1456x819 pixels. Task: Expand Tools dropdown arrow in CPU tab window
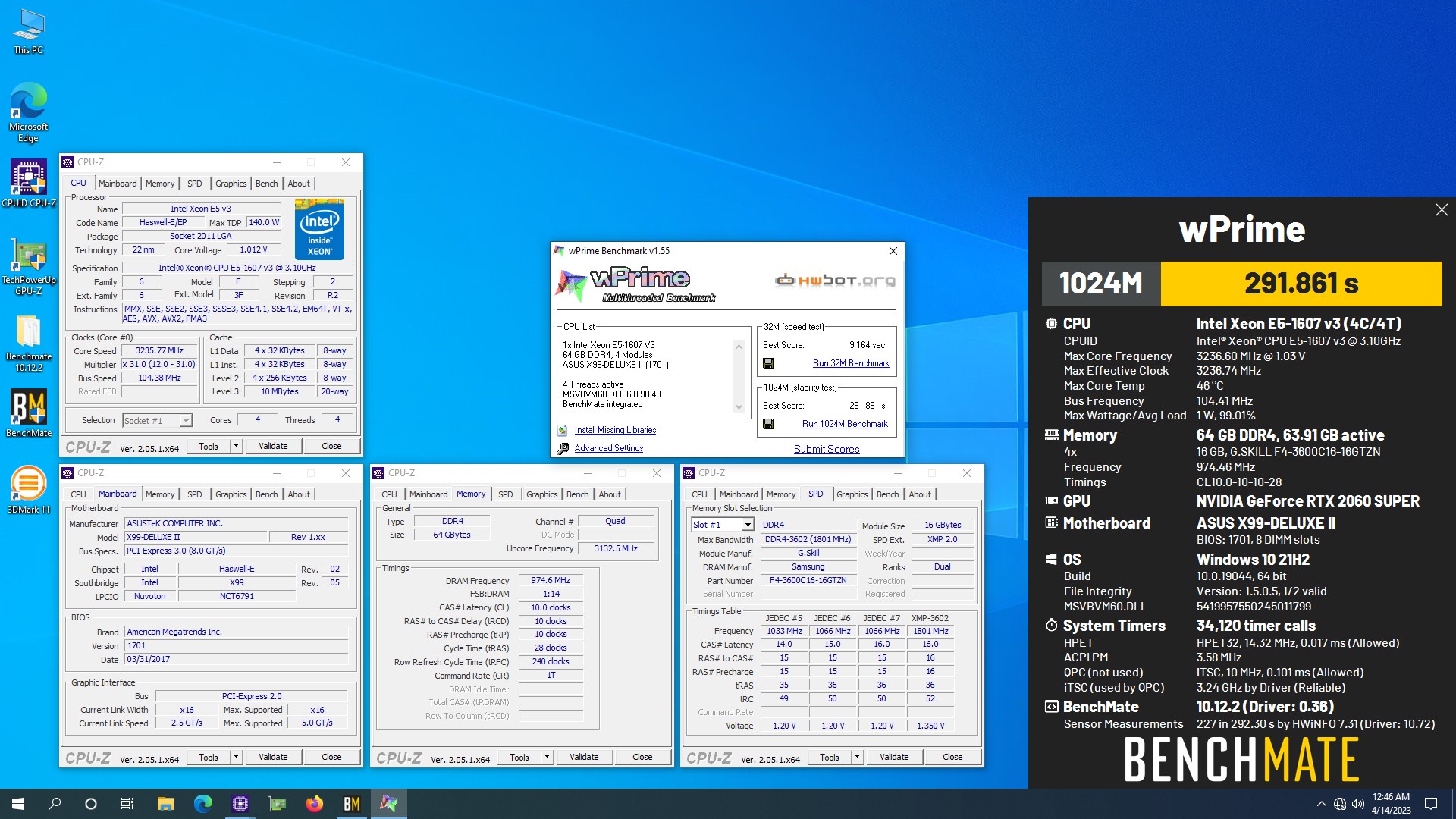[x=236, y=446]
